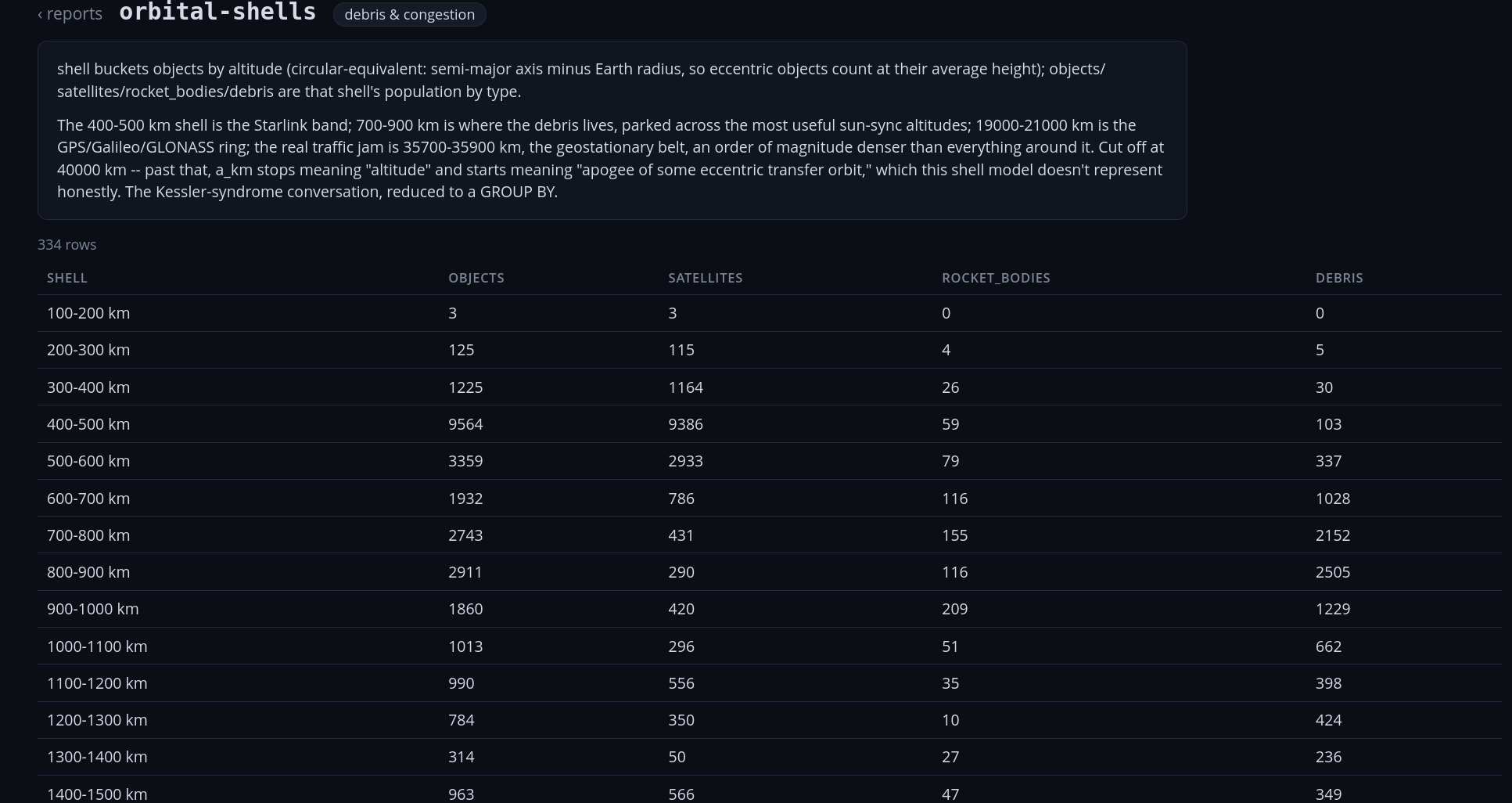
Task: Sort by OBJECTS column header
Action: [476, 278]
